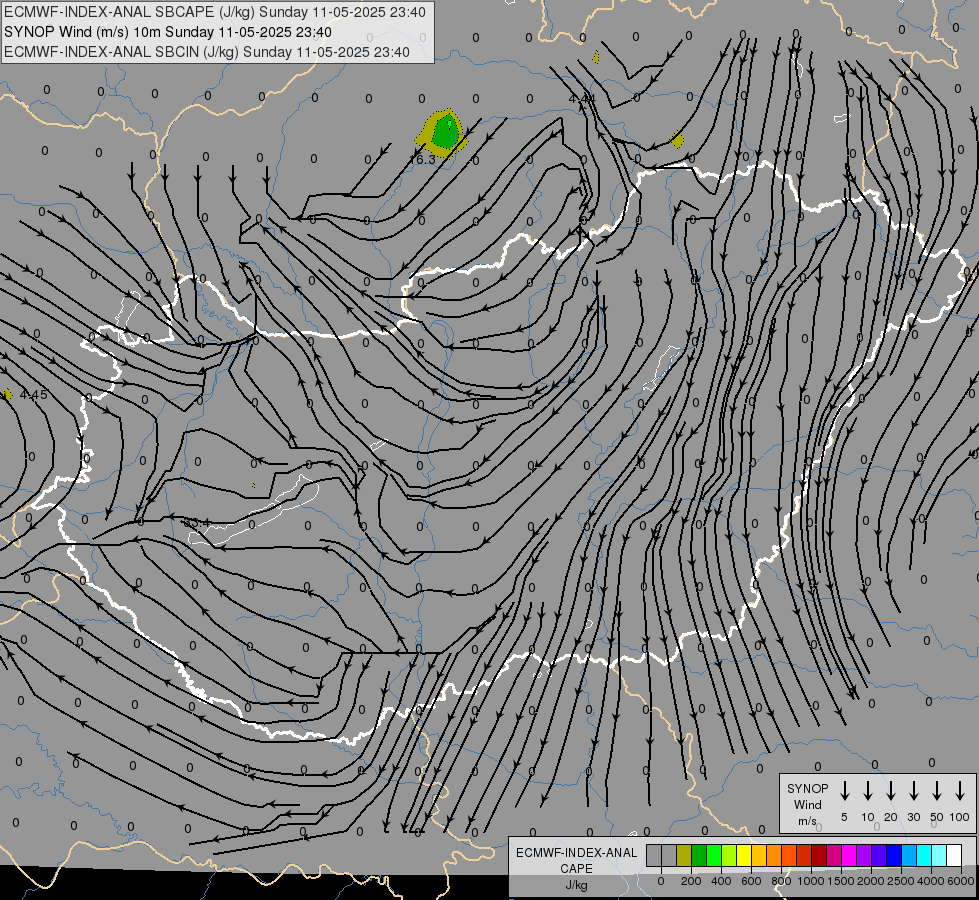This screenshot has width=979, height=900.
Task: Click the wind arrow above the 20 label
Action: 891,791
